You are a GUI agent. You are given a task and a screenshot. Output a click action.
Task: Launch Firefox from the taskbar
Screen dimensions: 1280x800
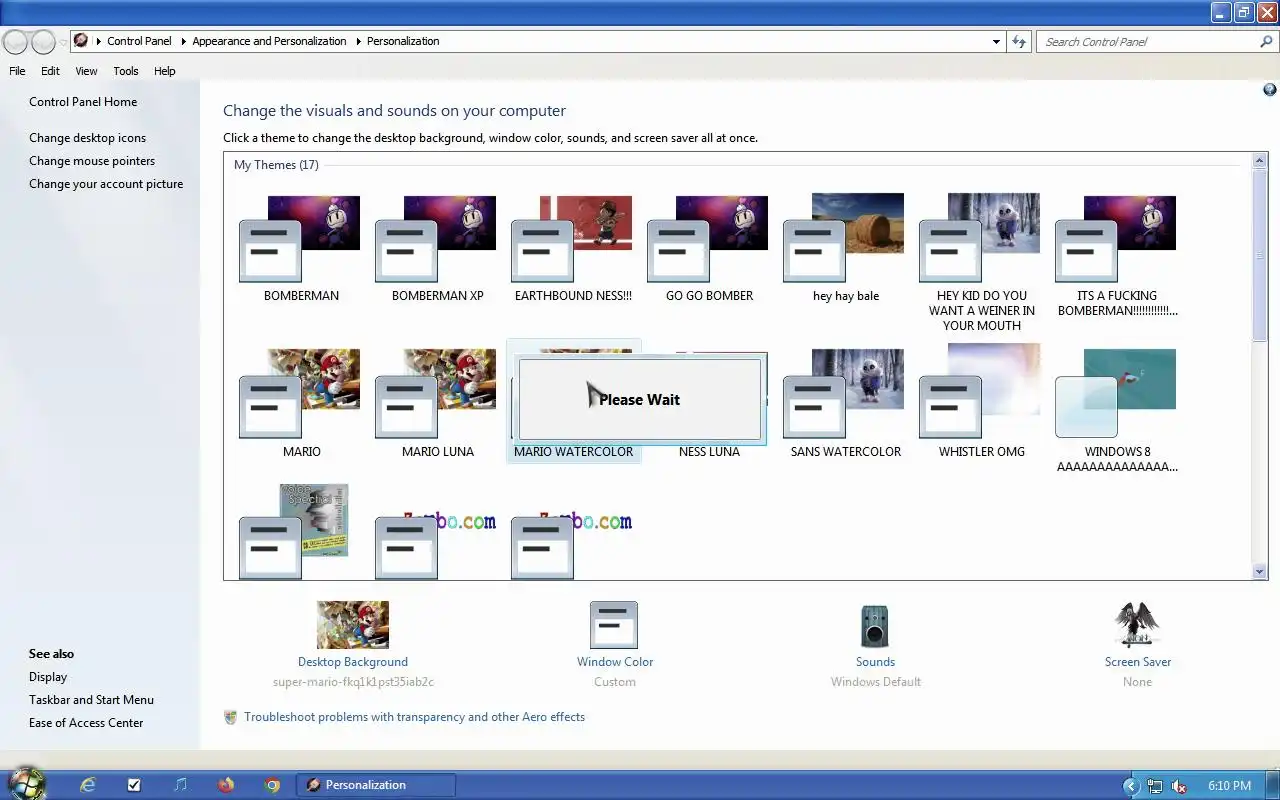pyautogui.click(x=226, y=785)
